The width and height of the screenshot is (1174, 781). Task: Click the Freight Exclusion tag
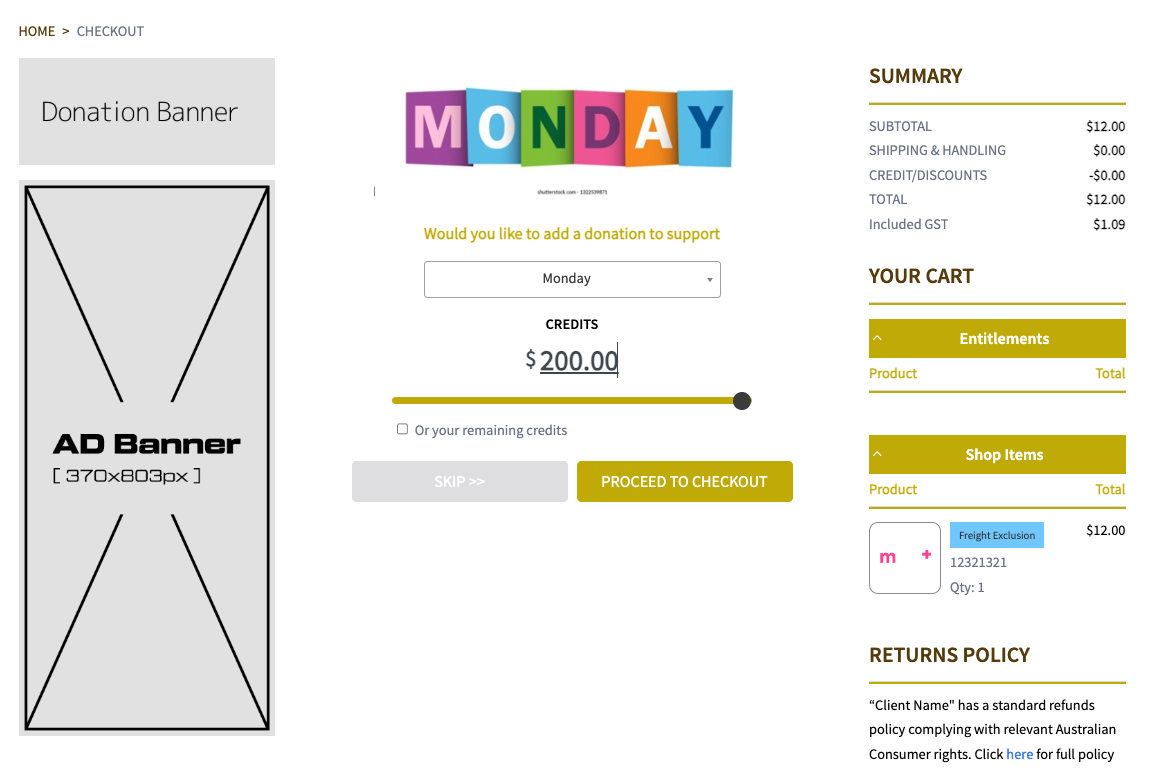click(996, 535)
